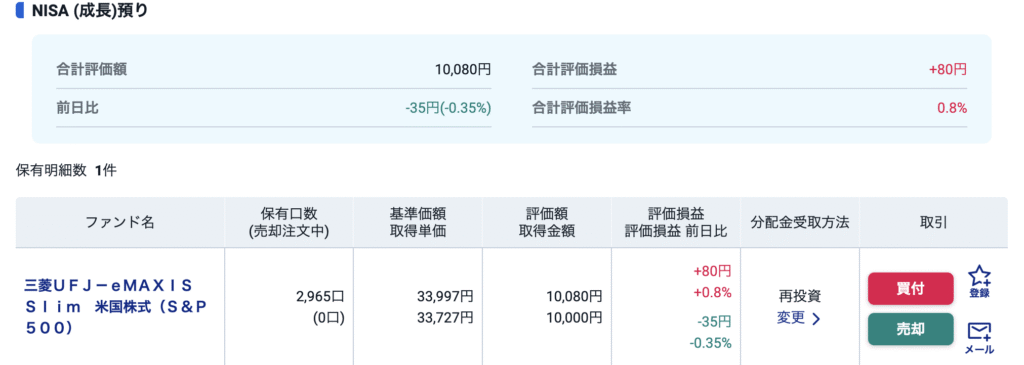Click the 評価損益 前日比 column header
Viewport: 1024px width, 365px height.
pyautogui.click(x=676, y=222)
